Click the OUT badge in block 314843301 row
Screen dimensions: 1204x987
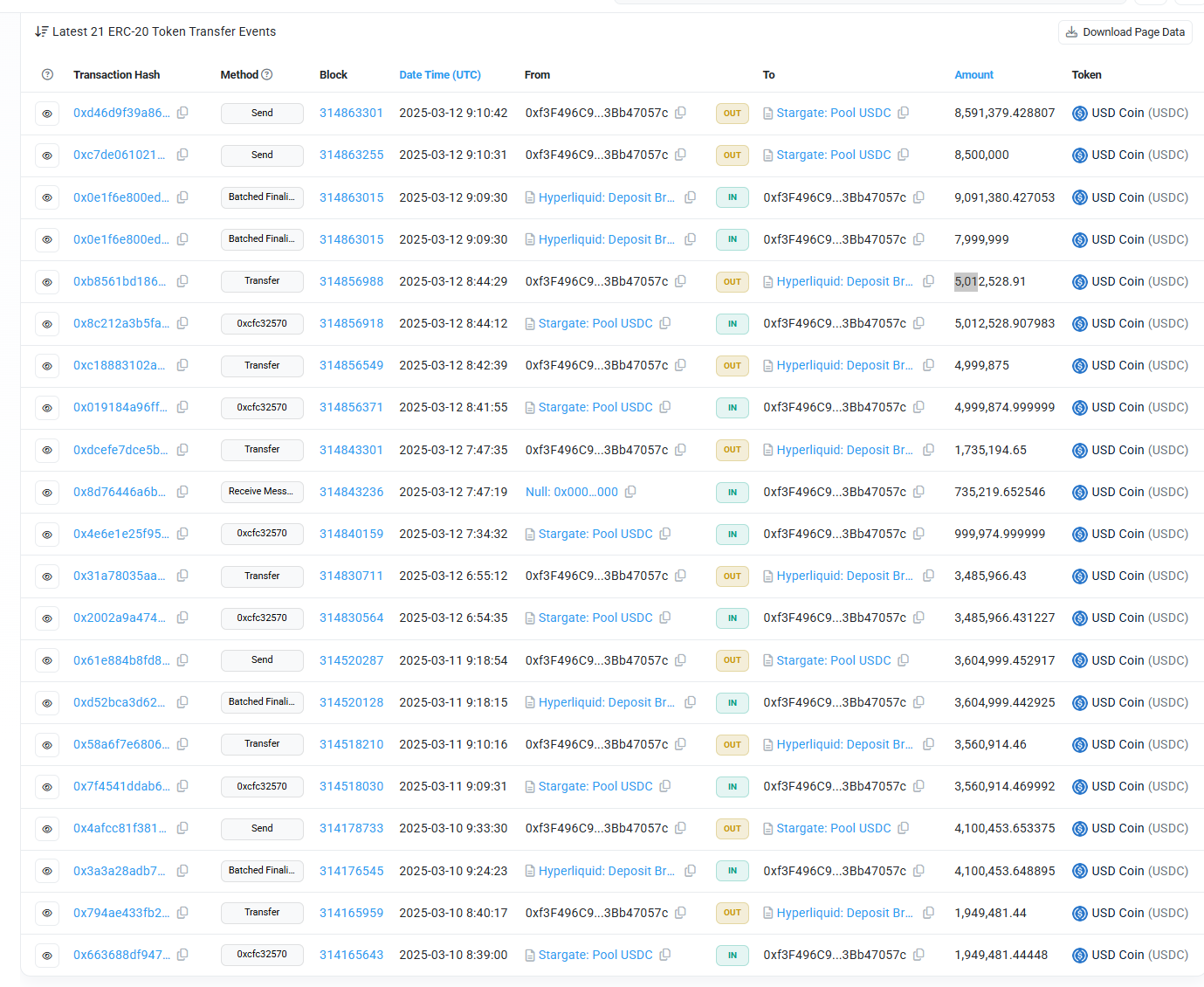point(732,450)
